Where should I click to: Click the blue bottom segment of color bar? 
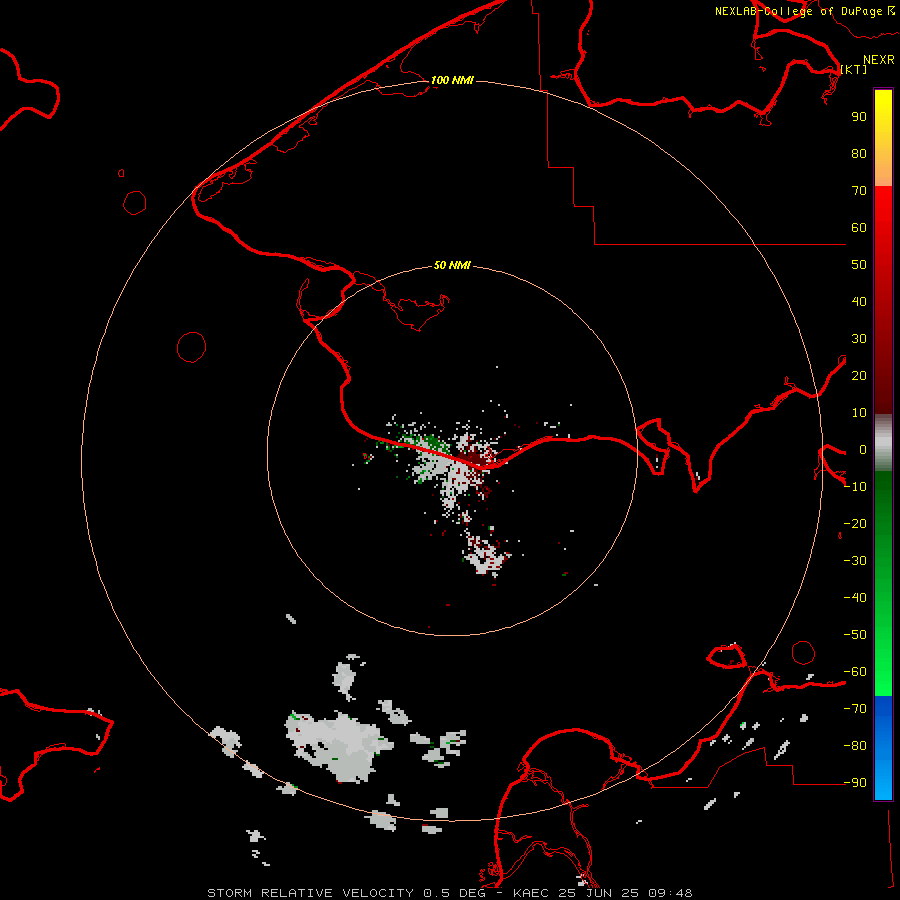883,747
